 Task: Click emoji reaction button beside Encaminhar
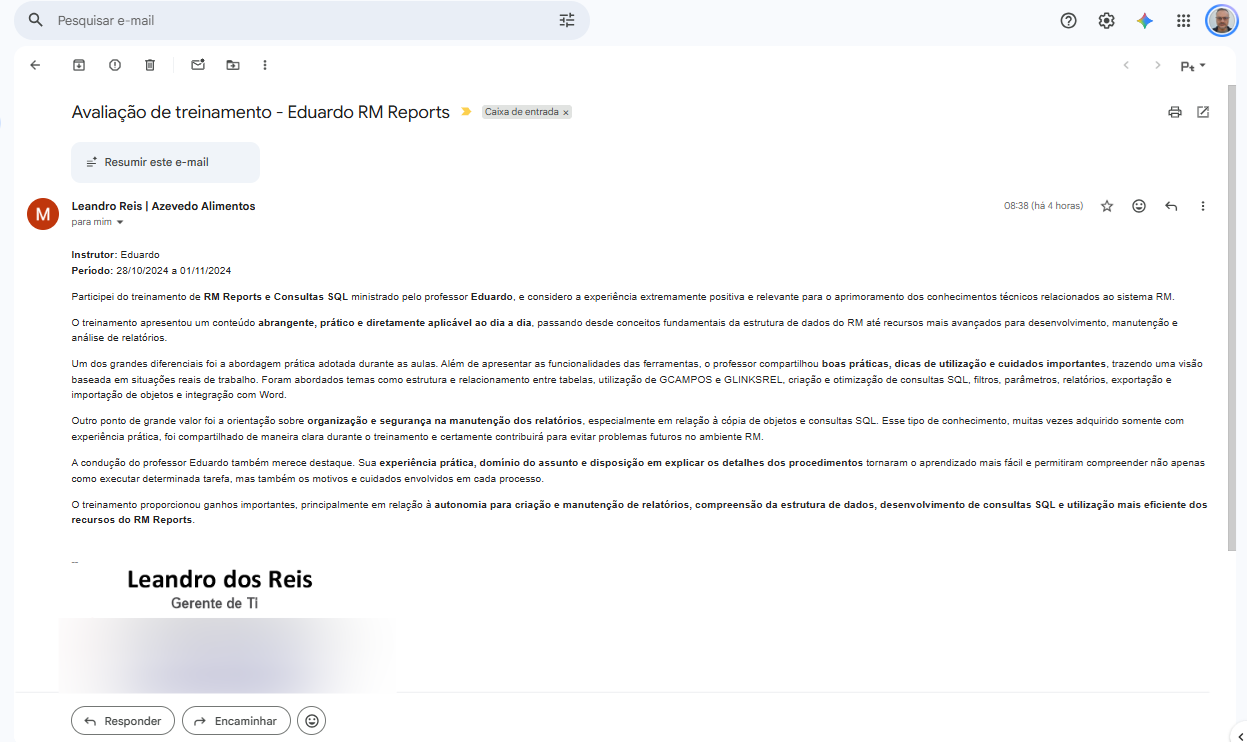[x=312, y=720]
